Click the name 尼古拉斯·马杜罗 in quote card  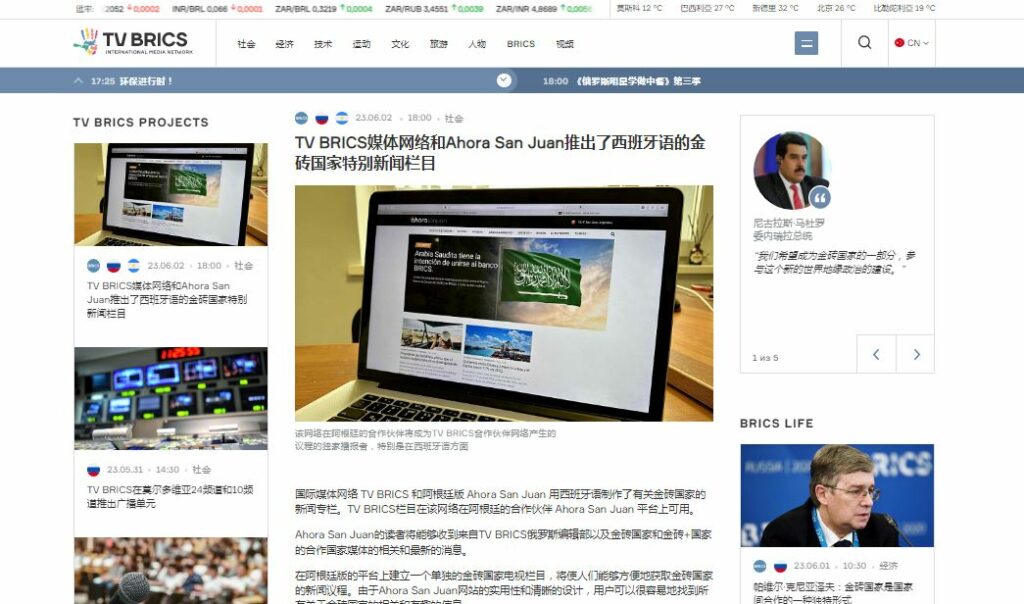point(789,223)
